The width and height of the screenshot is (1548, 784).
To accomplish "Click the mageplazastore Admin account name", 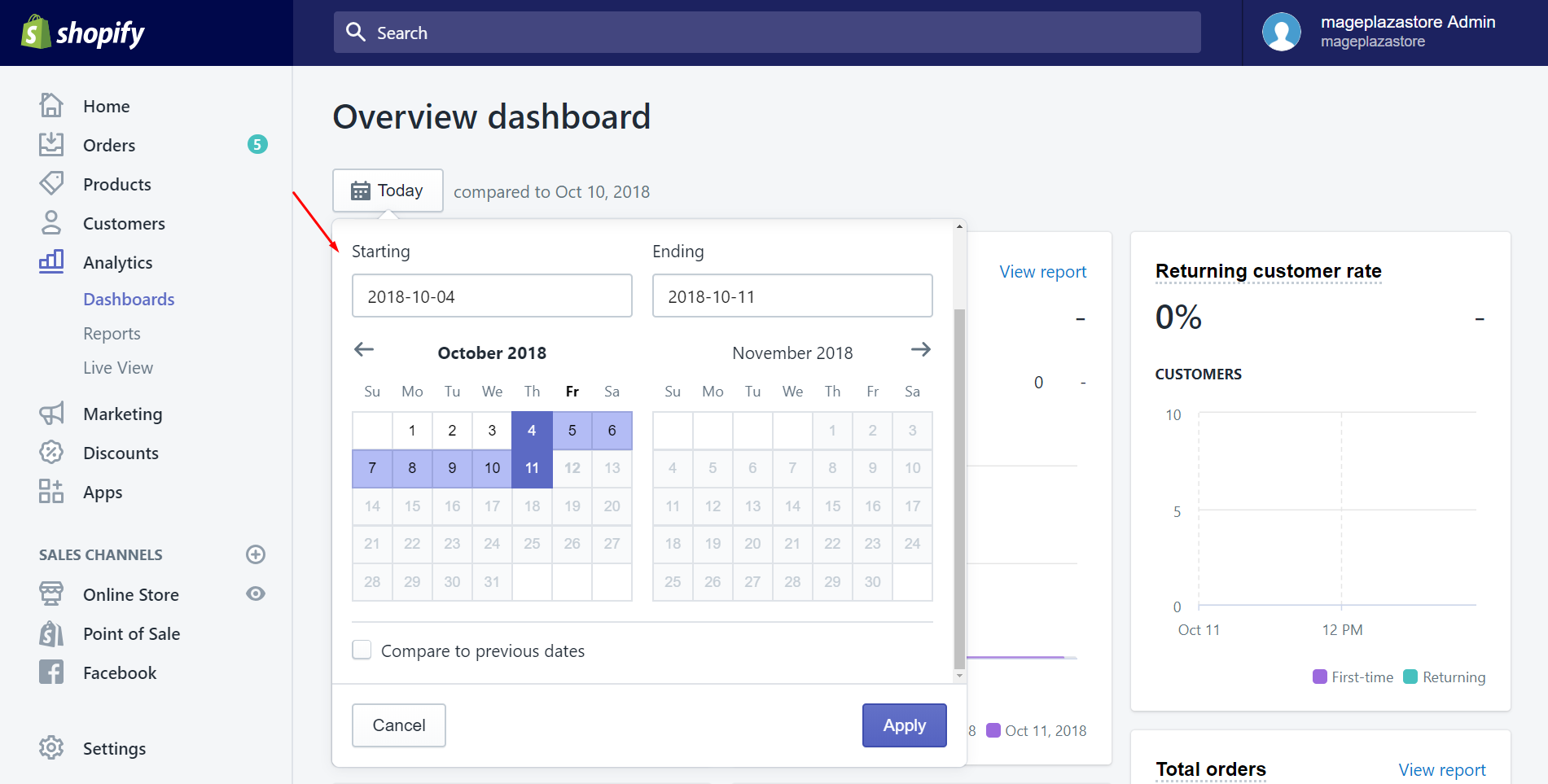I will pyautogui.click(x=1408, y=22).
